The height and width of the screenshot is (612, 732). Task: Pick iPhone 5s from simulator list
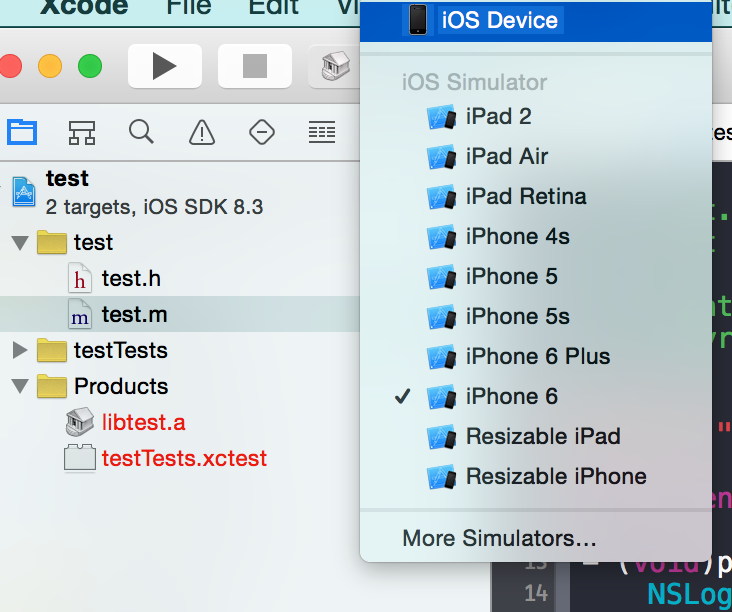(517, 317)
